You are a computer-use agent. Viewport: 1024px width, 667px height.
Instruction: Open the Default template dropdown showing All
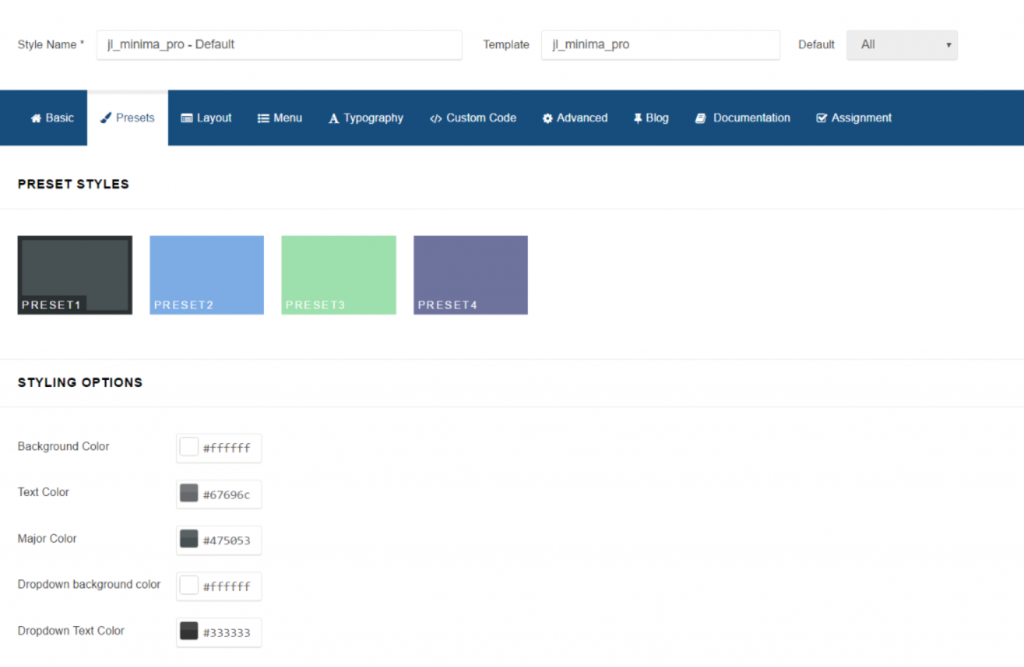(x=901, y=44)
